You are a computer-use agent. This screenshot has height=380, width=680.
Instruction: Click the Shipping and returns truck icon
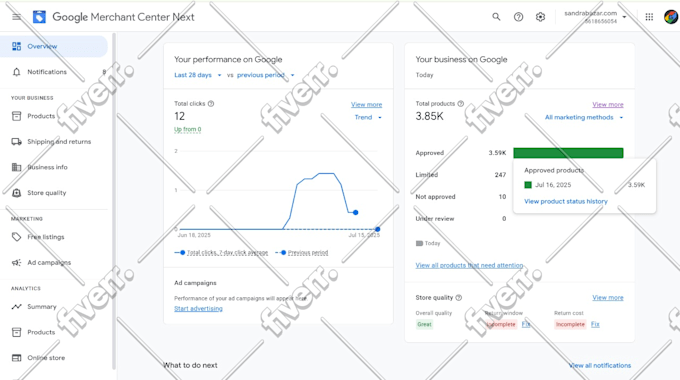point(16,141)
